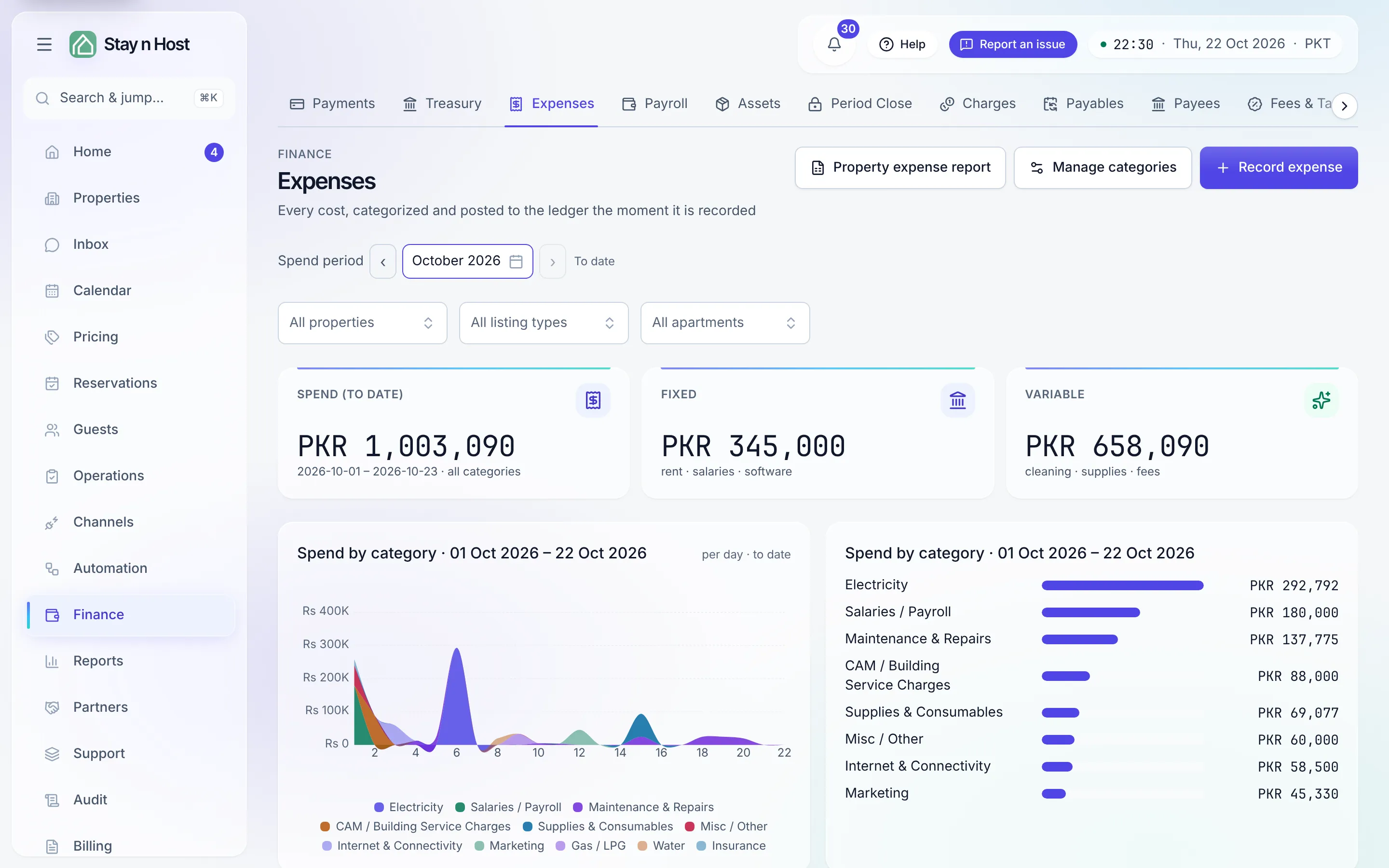Switch to the Treasury tab
1389x868 pixels.
(x=442, y=104)
